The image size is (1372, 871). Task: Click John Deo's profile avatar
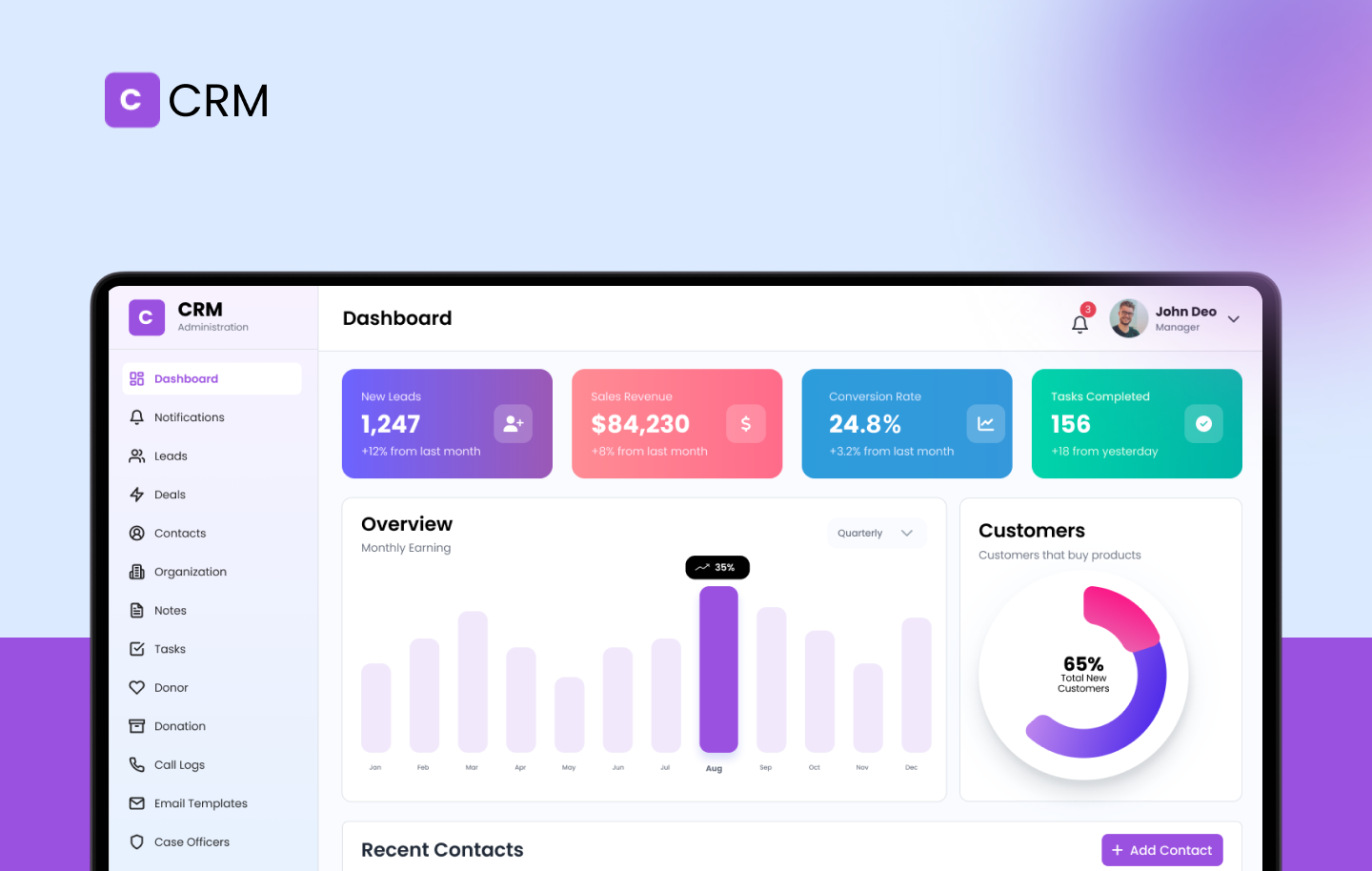(x=1128, y=318)
